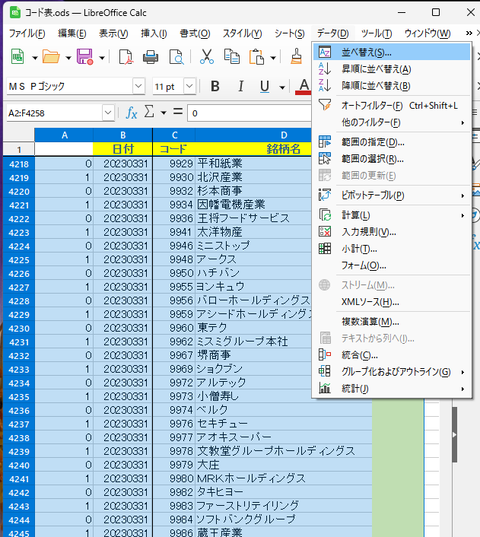This screenshot has height=537, width=480.
Task: Open the 書式(O) menu
Action: coord(195,33)
